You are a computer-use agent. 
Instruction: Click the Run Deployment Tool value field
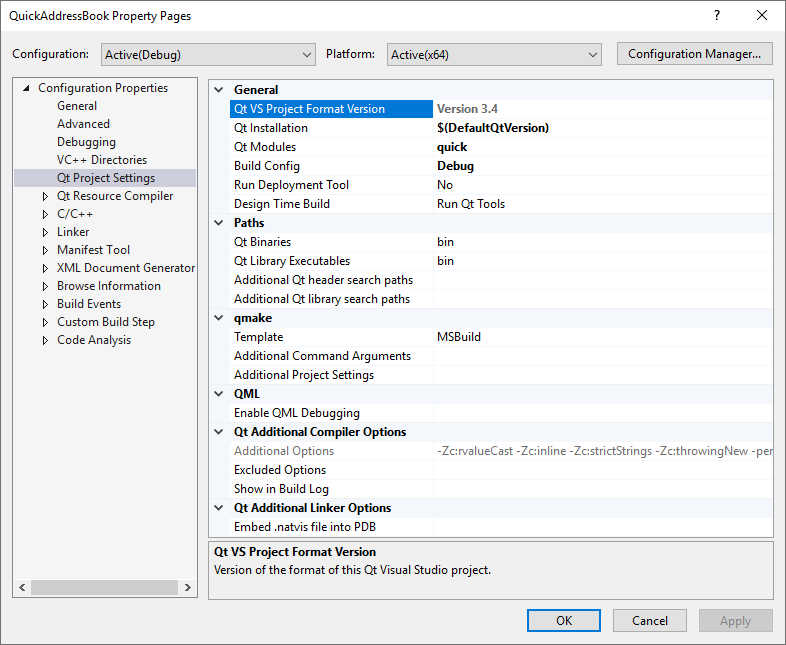tap(600, 185)
